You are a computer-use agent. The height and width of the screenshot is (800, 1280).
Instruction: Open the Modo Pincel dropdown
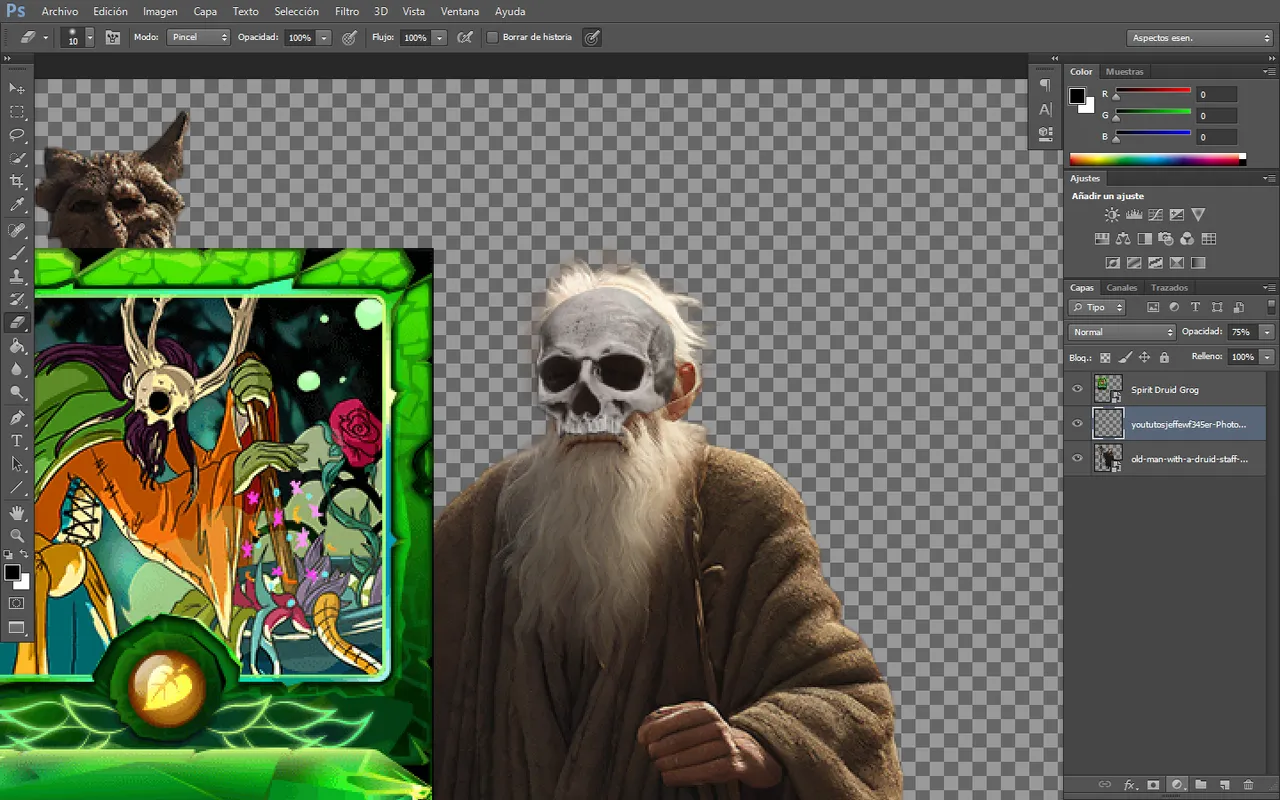198,37
